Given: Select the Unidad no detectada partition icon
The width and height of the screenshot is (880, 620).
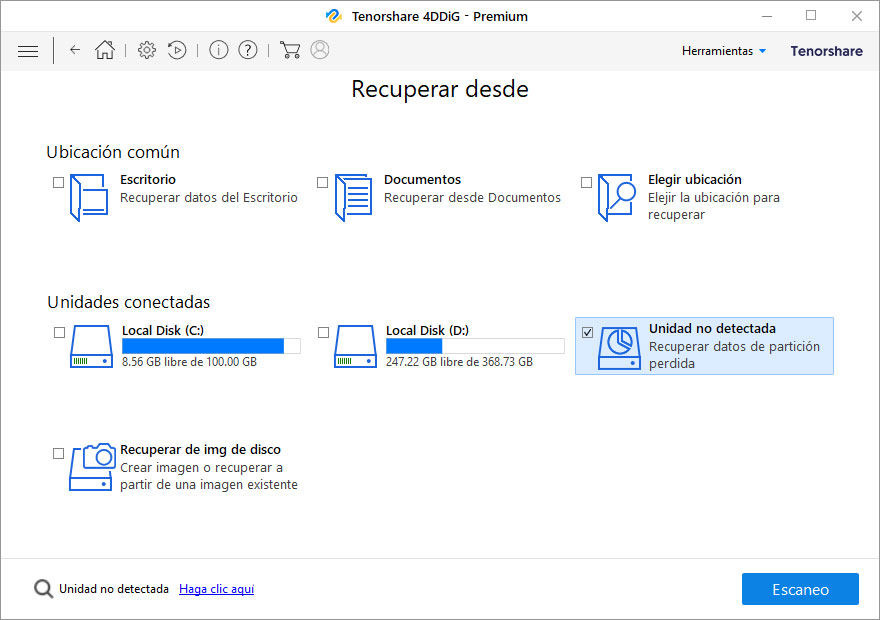Looking at the screenshot, I should click(x=619, y=348).
